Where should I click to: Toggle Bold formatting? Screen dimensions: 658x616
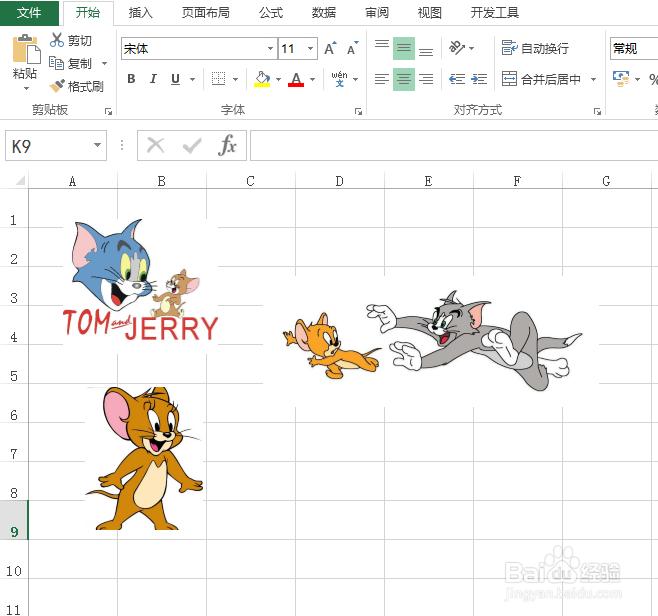pyautogui.click(x=131, y=79)
